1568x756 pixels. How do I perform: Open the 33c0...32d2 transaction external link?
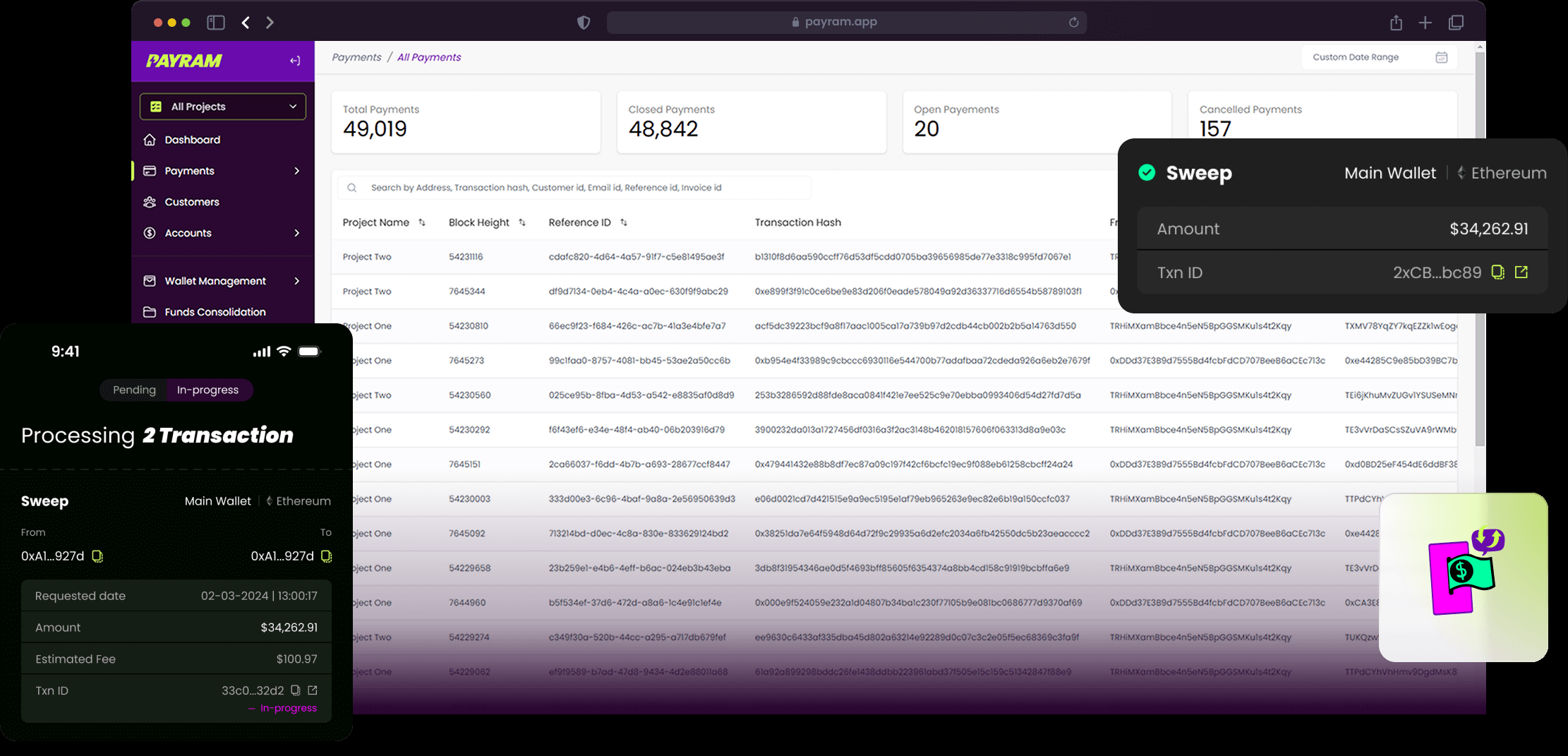tap(313, 690)
